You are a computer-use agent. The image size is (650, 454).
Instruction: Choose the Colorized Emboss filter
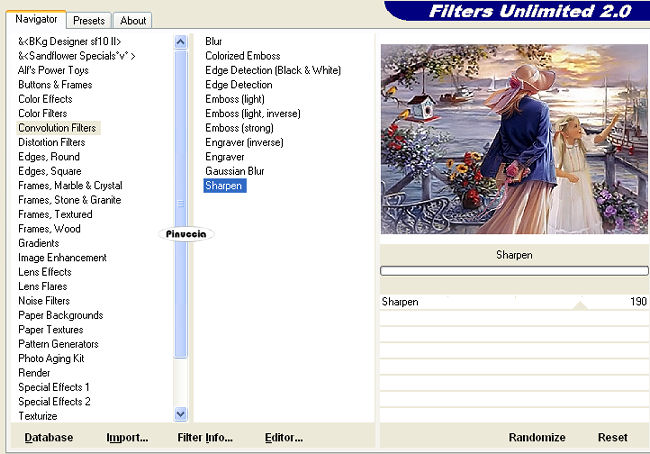[x=243, y=56]
